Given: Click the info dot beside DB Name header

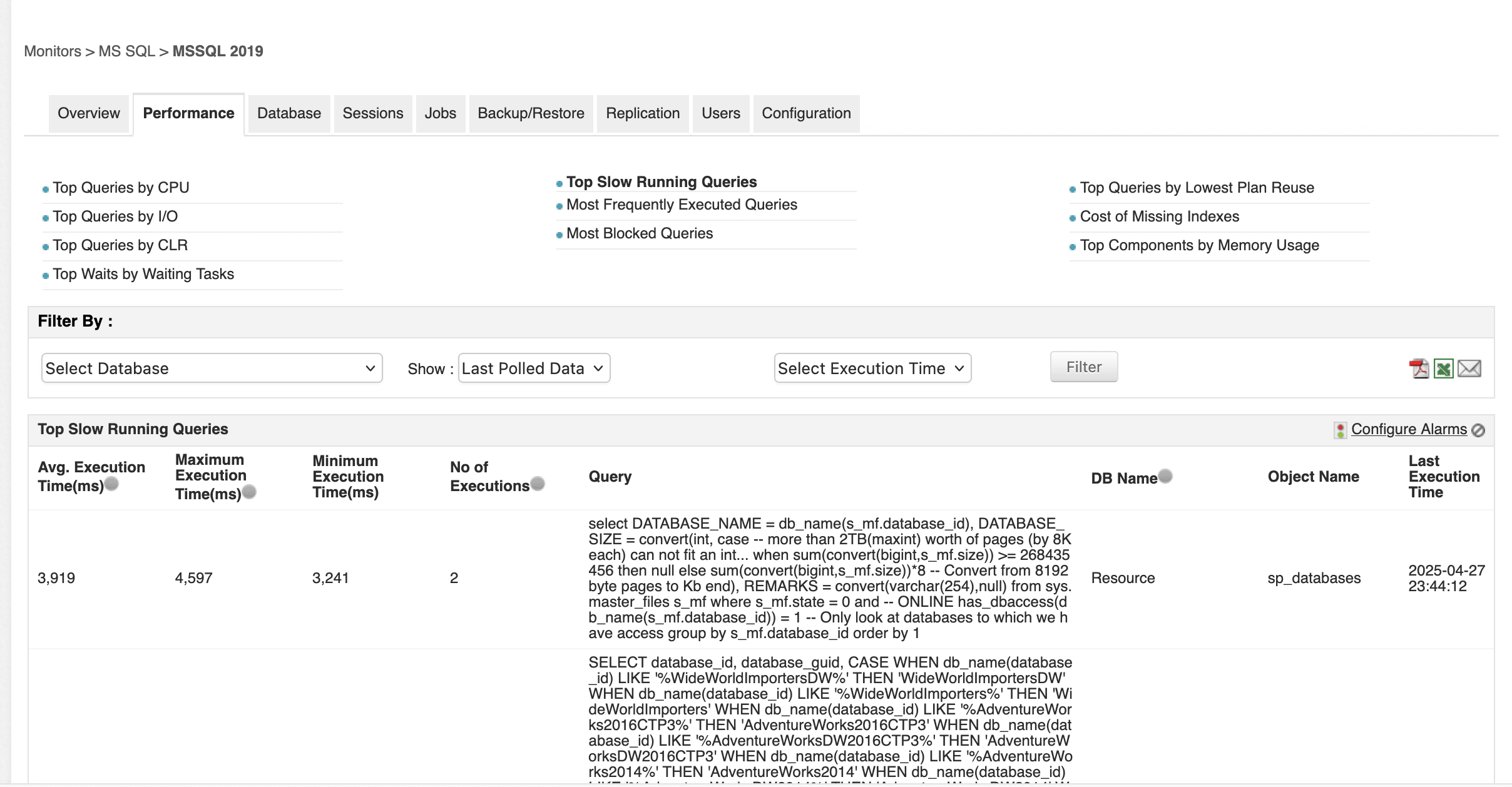Looking at the screenshot, I should (x=1165, y=475).
